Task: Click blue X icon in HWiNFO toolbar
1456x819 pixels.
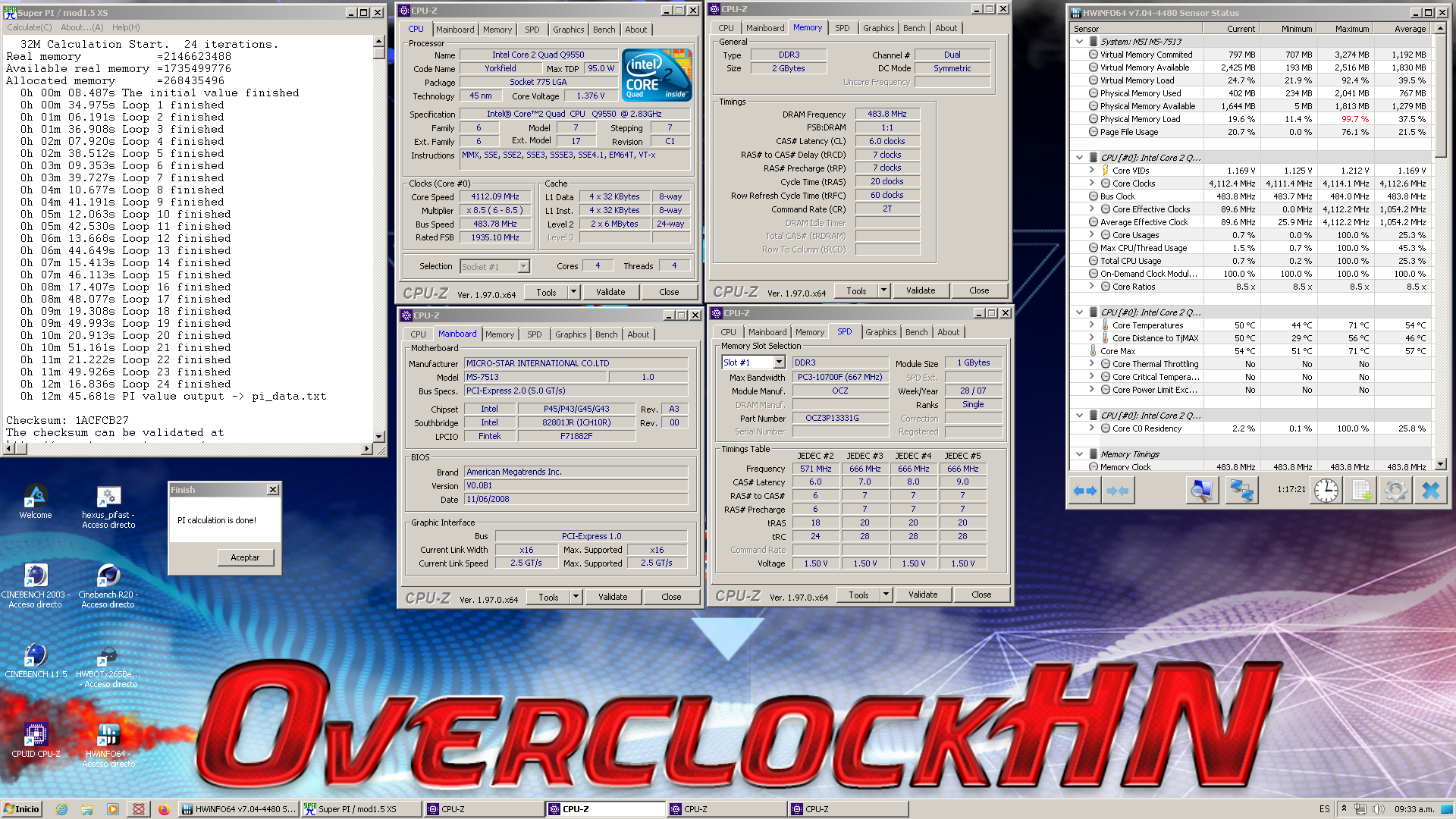Action: pos(1430,491)
